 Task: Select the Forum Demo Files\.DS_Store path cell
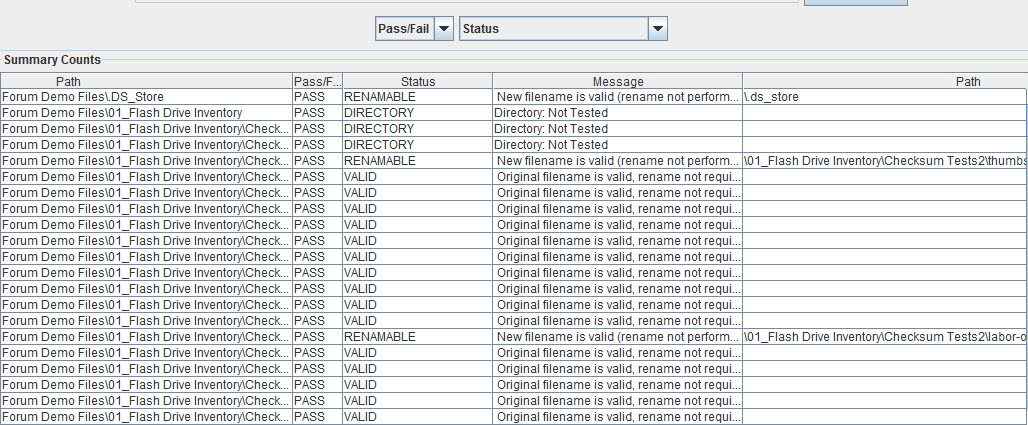click(x=146, y=97)
